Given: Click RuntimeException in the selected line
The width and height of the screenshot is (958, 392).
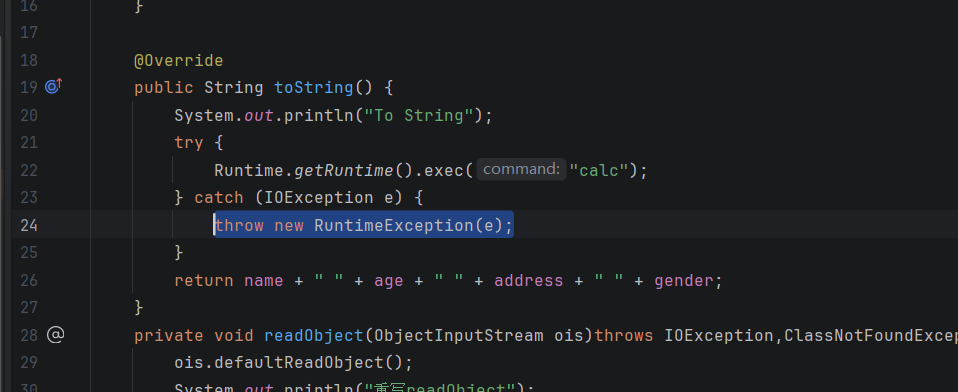Looking at the screenshot, I should point(393,225).
